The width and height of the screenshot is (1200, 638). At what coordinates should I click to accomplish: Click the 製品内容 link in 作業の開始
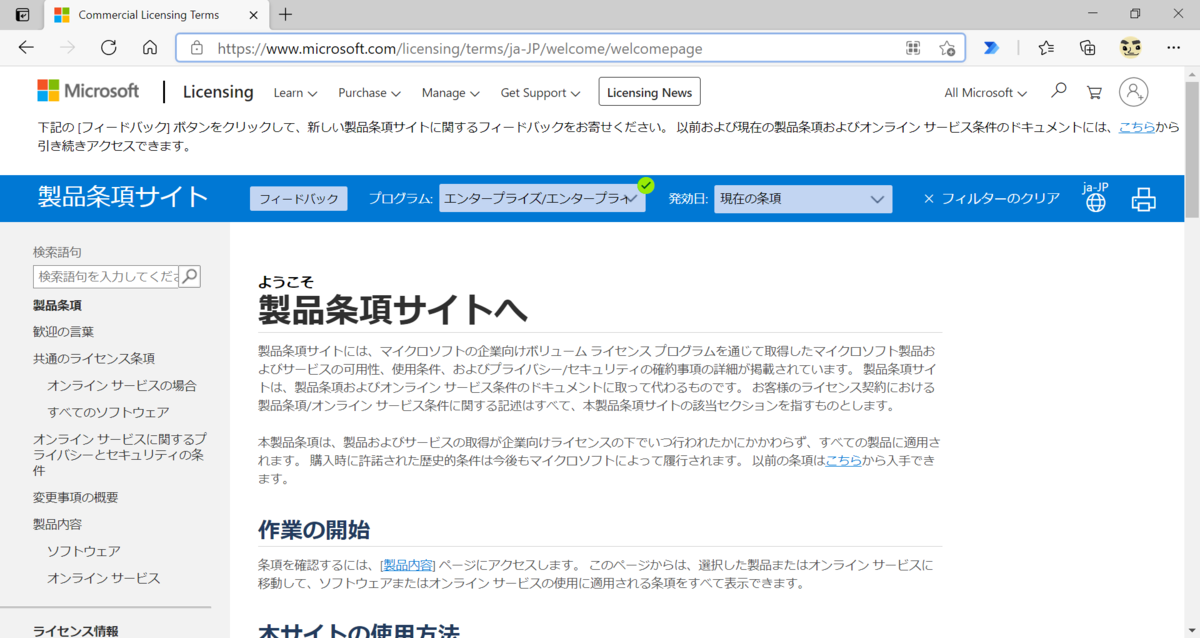pyautogui.click(x=408, y=565)
